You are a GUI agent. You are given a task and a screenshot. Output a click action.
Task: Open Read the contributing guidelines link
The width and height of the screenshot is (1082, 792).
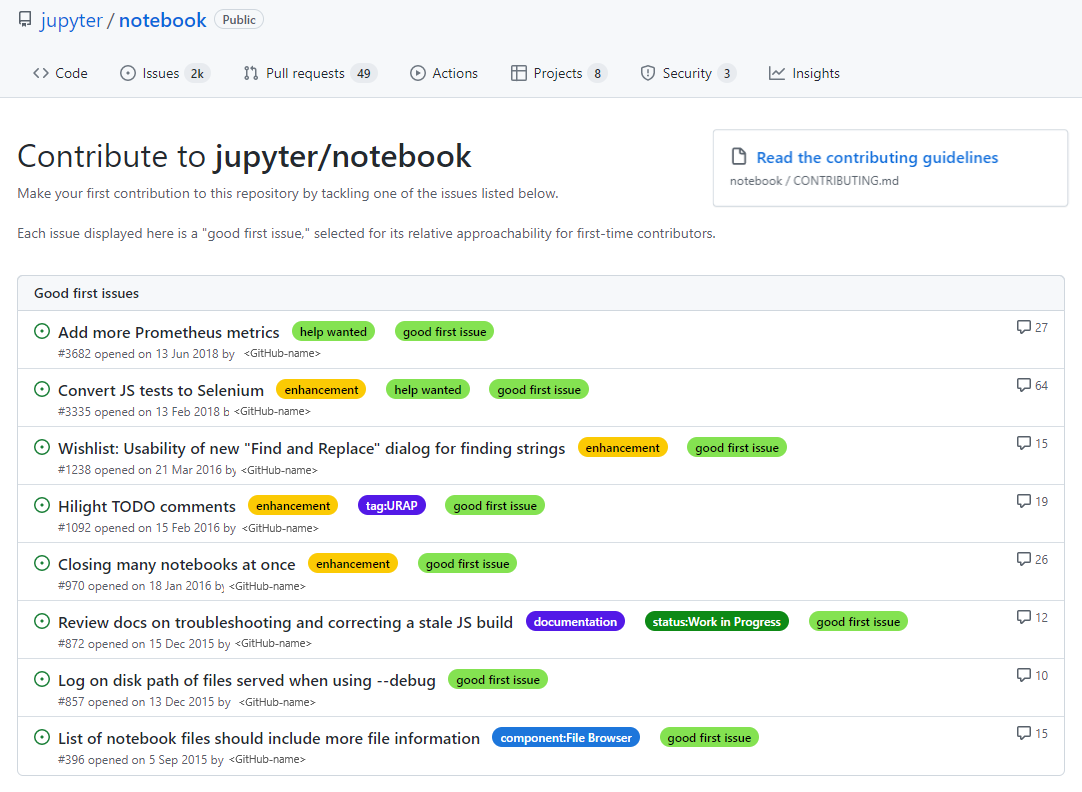(x=877, y=157)
